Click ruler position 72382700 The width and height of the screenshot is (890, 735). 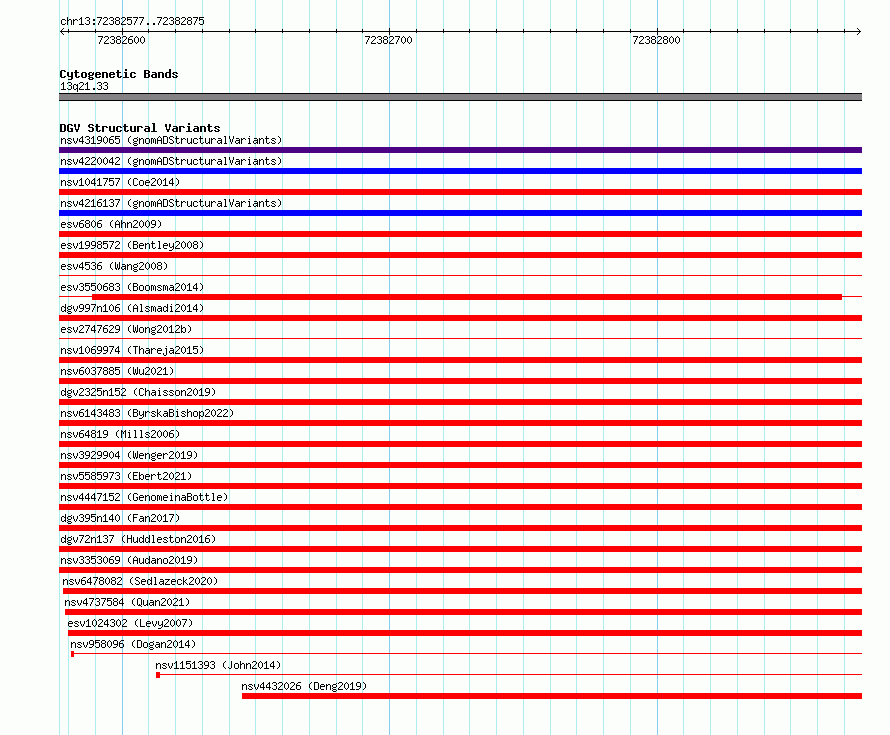389,40
